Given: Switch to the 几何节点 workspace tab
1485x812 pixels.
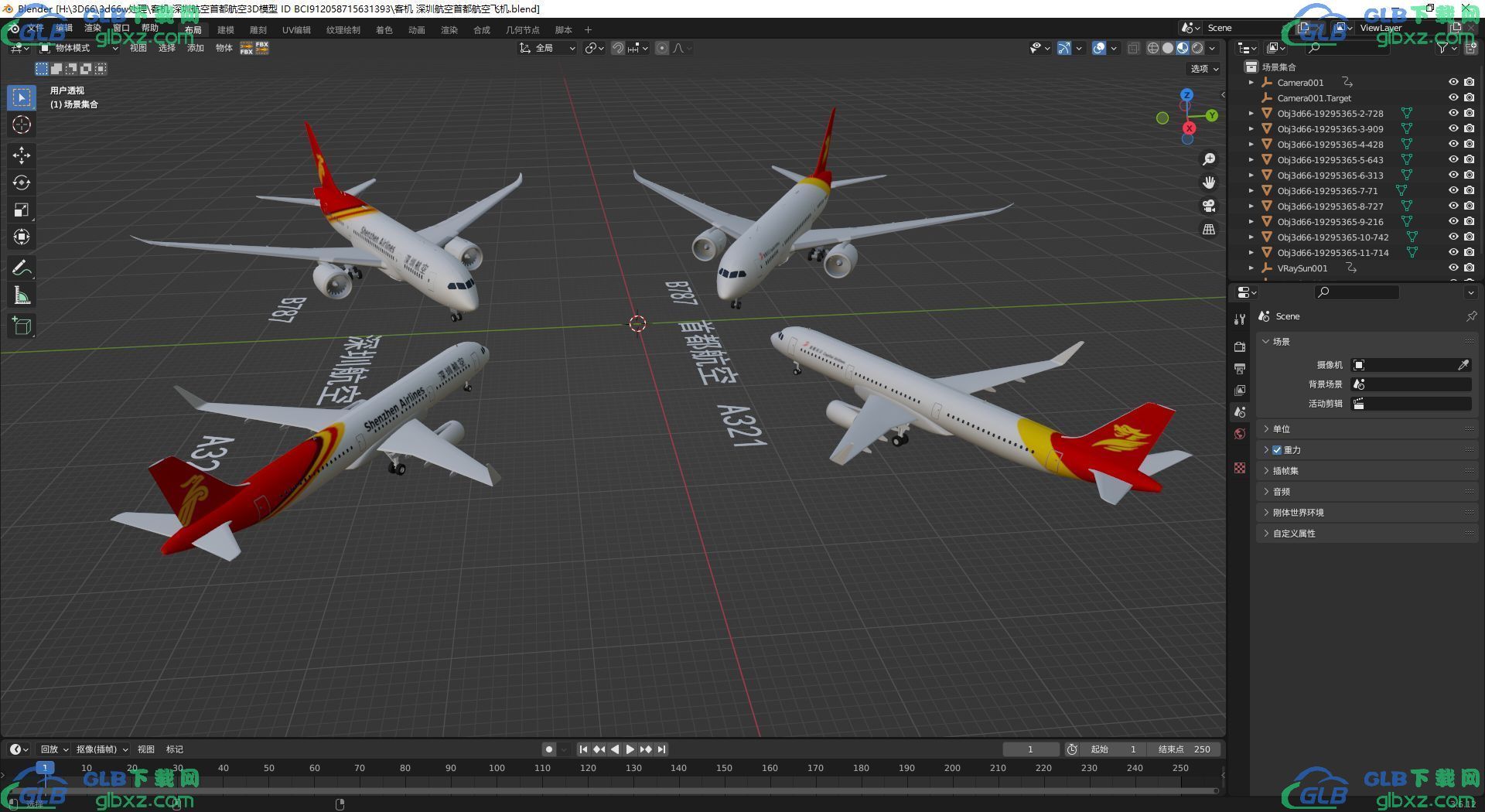Looking at the screenshot, I should (x=523, y=30).
